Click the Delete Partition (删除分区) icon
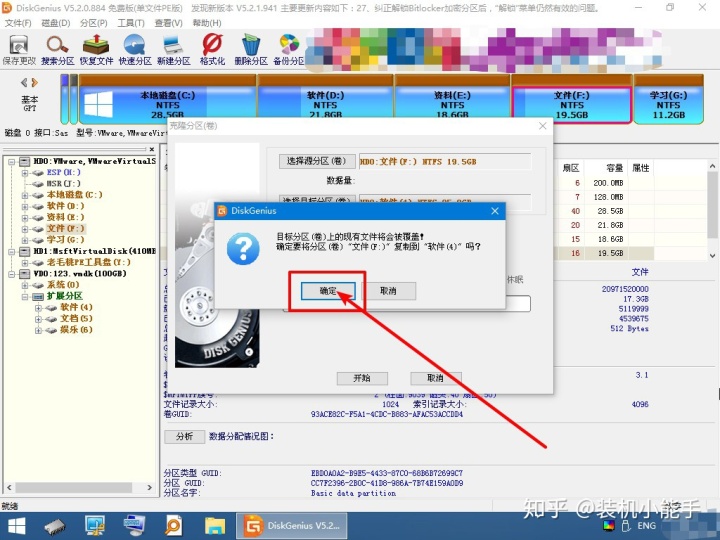 pyautogui.click(x=251, y=50)
